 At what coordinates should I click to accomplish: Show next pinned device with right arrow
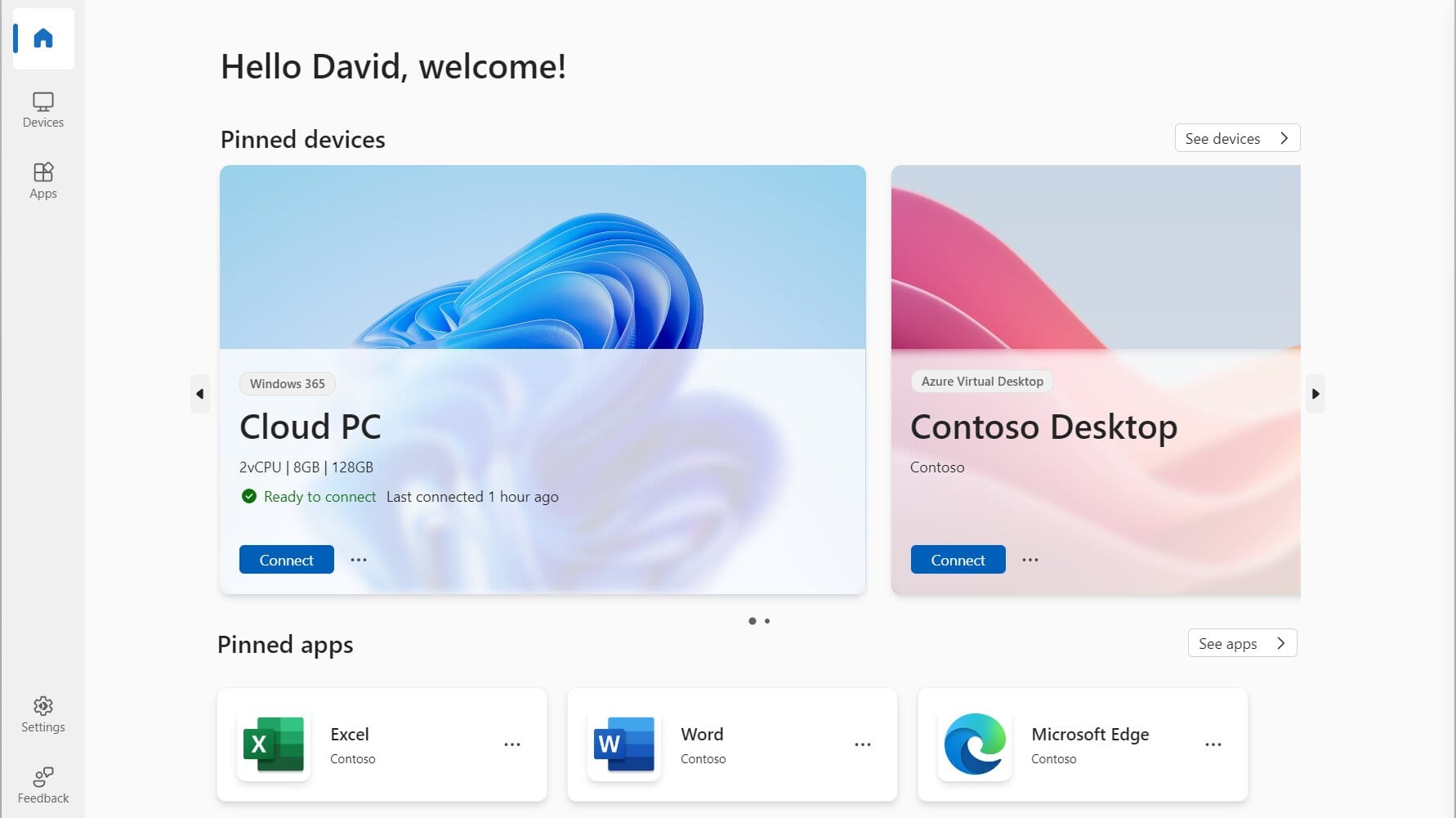(x=1315, y=394)
